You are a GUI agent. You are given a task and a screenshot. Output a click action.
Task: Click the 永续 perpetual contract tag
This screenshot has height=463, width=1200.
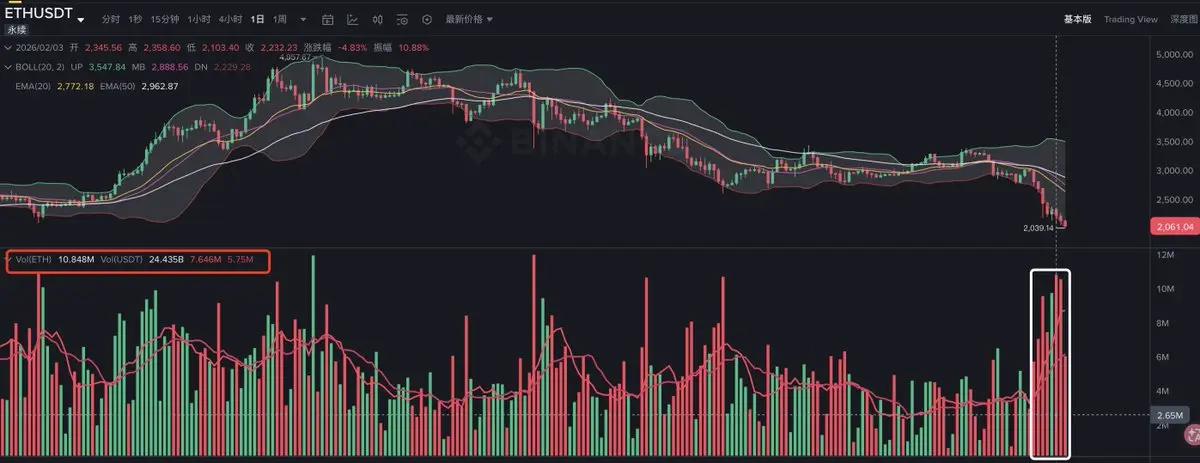(x=17, y=30)
